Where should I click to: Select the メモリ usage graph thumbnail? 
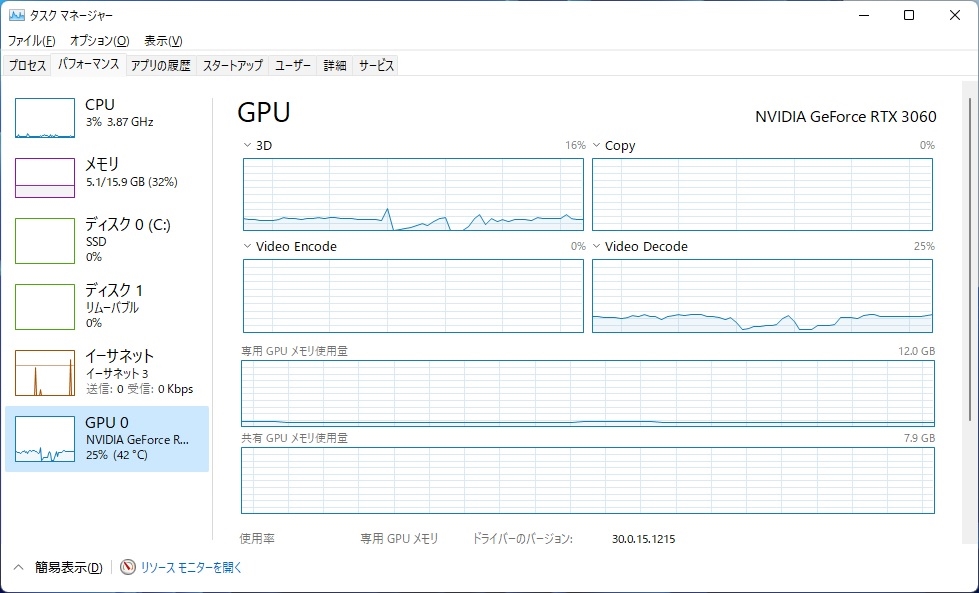[x=45, y=177]
